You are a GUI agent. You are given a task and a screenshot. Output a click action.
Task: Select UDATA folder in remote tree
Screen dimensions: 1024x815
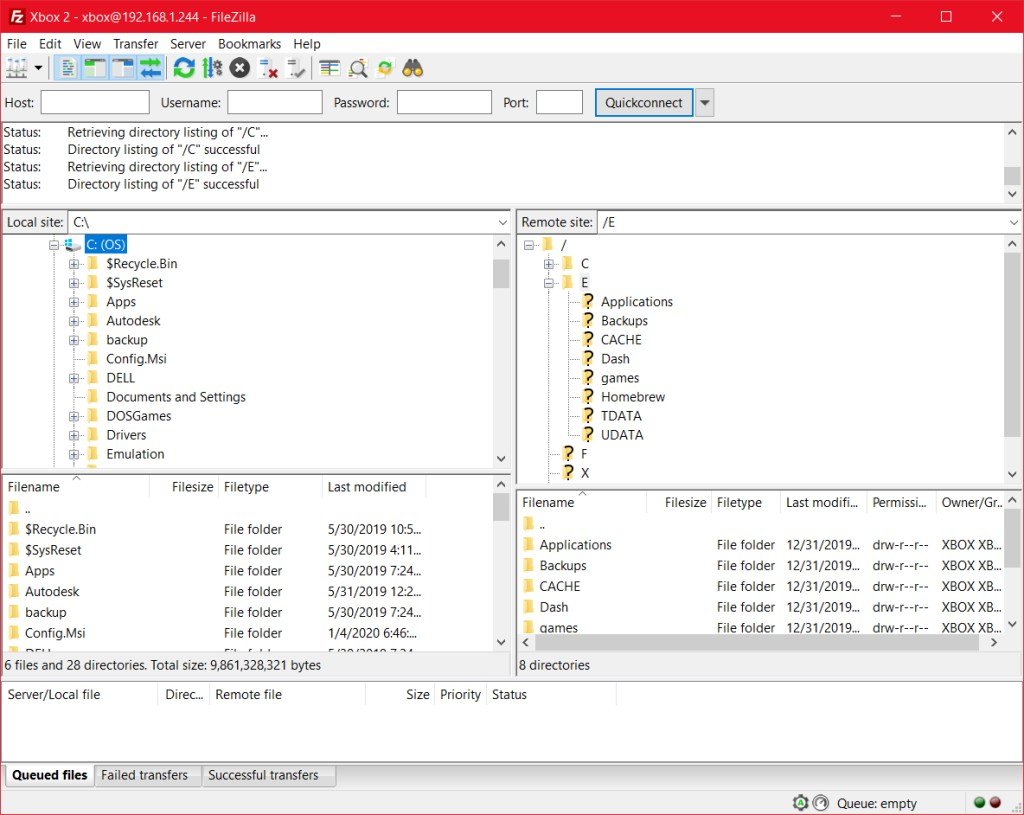(622, 435)
